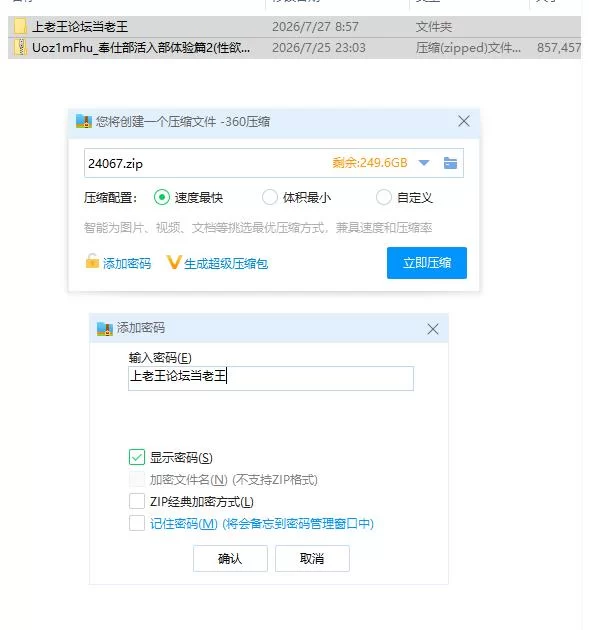Click the date 2026/7/27 8:57

(x=315, y=27)
